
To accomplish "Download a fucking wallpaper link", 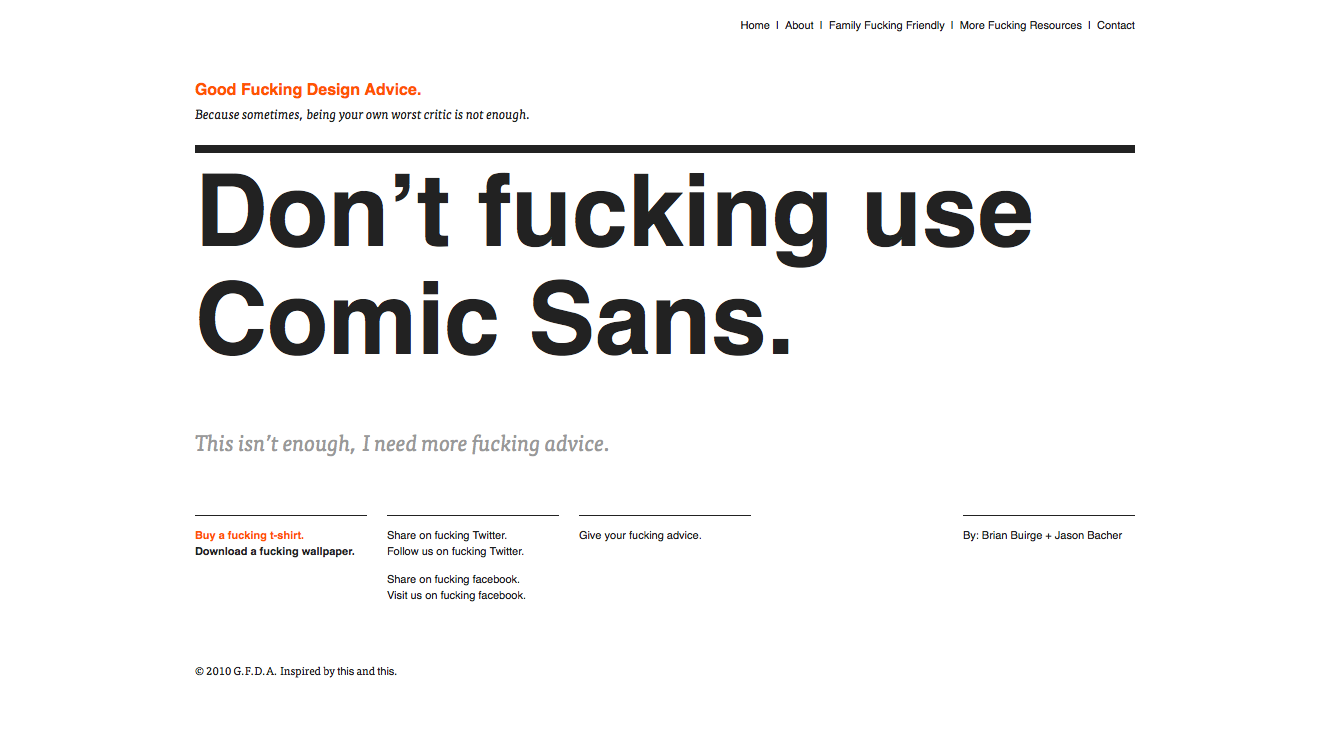I will click(x=275, y=552).
